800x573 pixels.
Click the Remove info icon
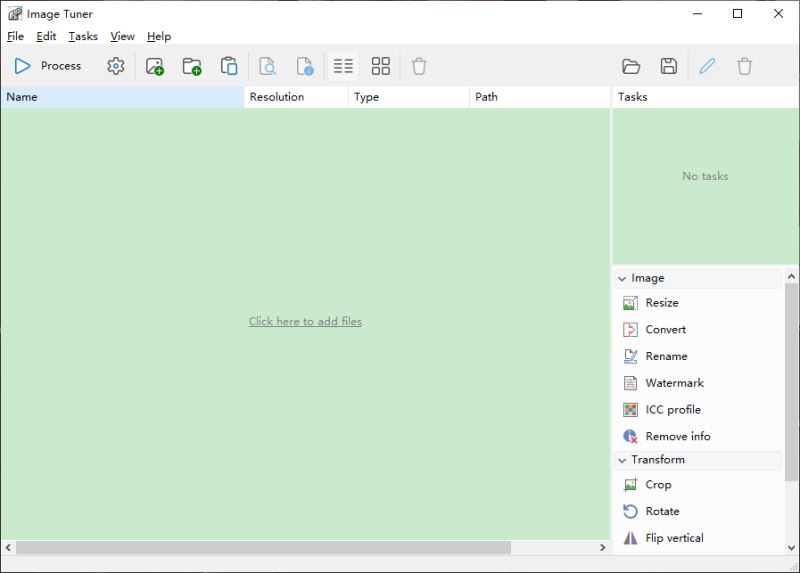[x=630, y=436]
